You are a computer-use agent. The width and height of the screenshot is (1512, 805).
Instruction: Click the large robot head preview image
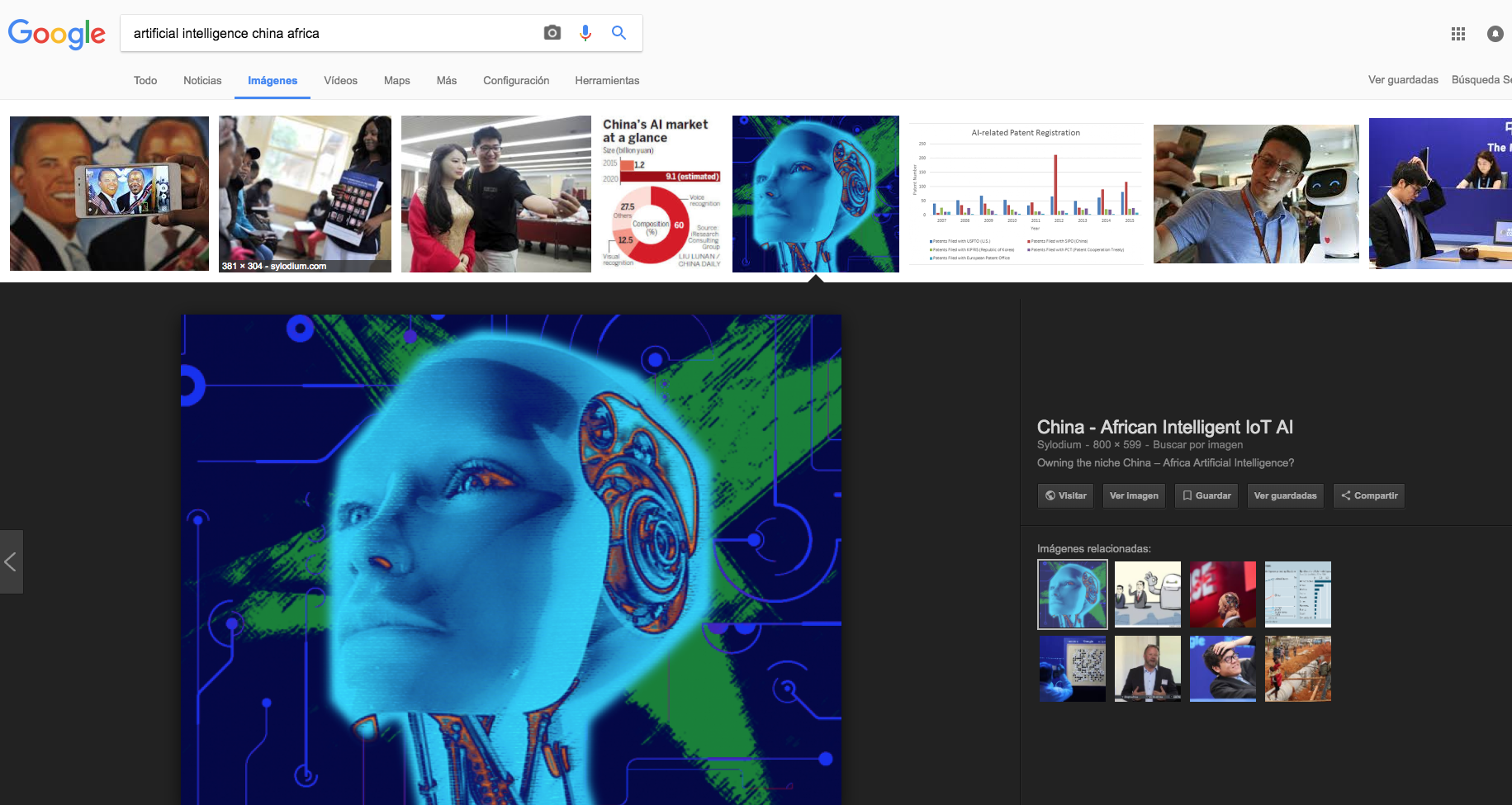click(x=511, y=559)
